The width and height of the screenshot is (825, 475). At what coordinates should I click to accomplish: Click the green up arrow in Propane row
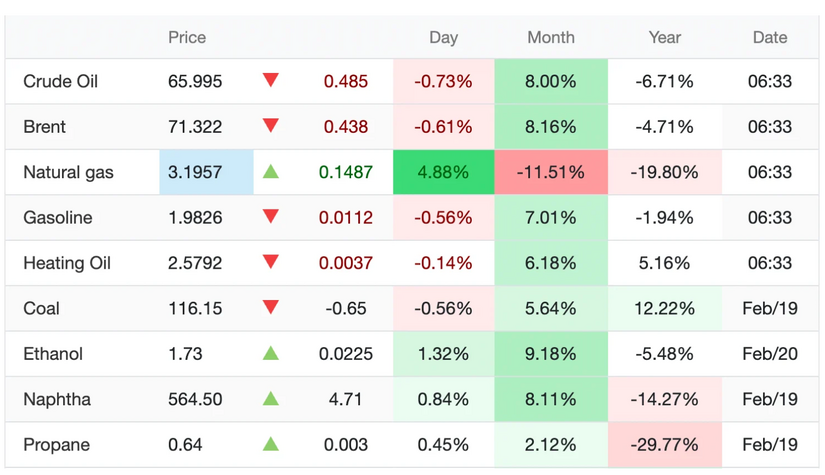click(x=270, y=445)
